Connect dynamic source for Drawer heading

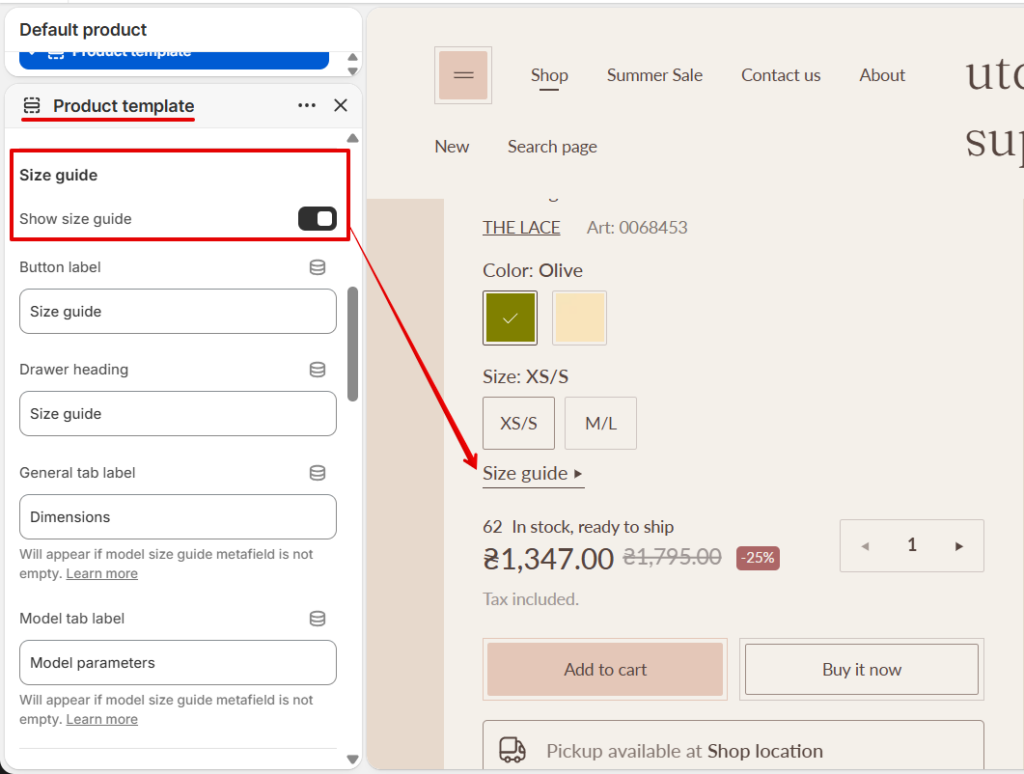[317, 370]
